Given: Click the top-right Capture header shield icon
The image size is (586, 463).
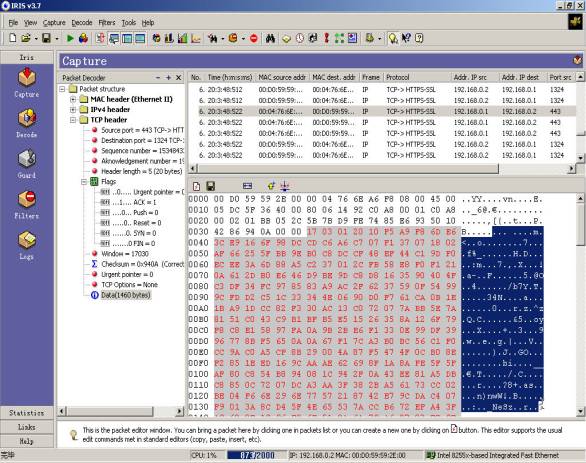Looking at the screenshot, I should pos(577,60).
